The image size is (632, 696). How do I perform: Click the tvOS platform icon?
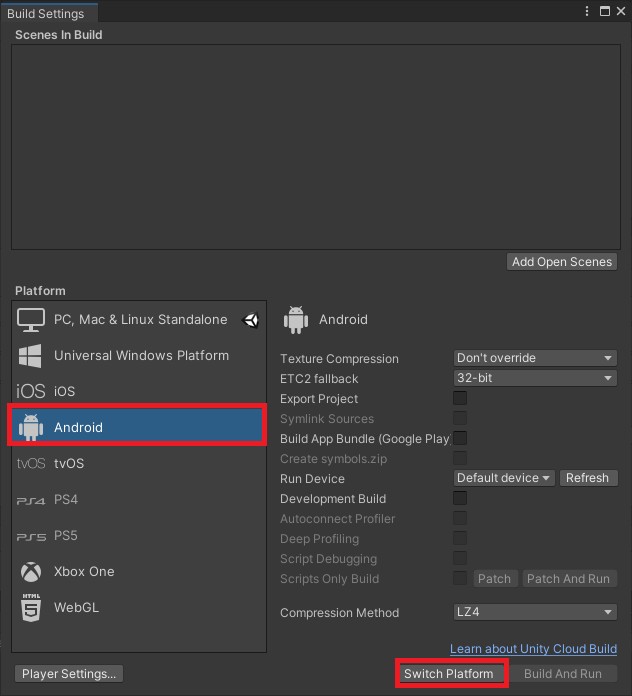click(31, 463)
